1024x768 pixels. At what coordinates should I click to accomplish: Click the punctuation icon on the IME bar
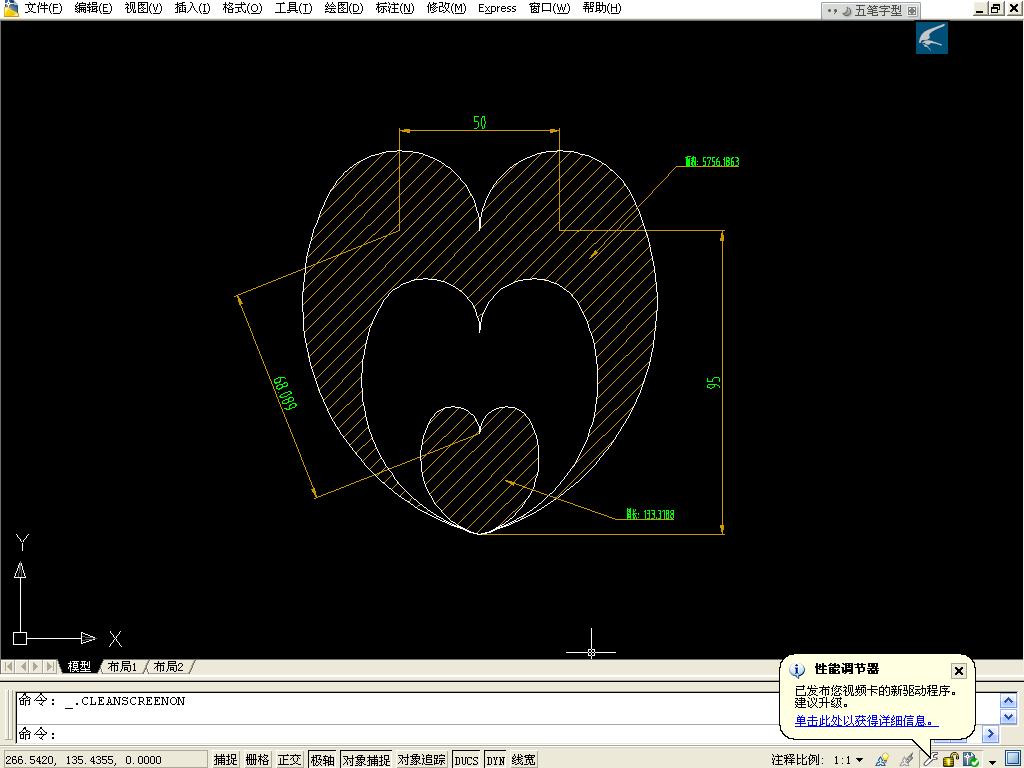(x=832, y=11)
